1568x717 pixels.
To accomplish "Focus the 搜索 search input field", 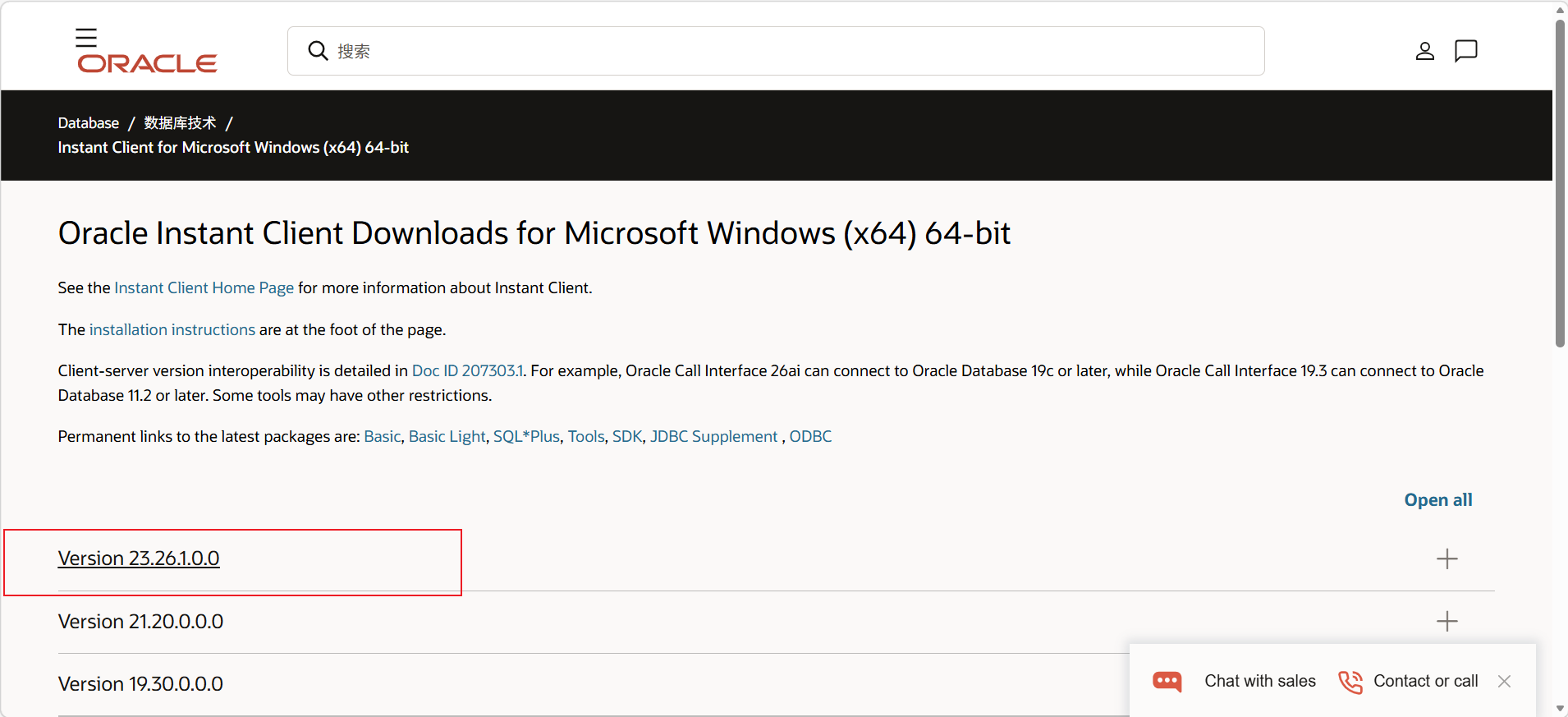I will pos(776,51).
